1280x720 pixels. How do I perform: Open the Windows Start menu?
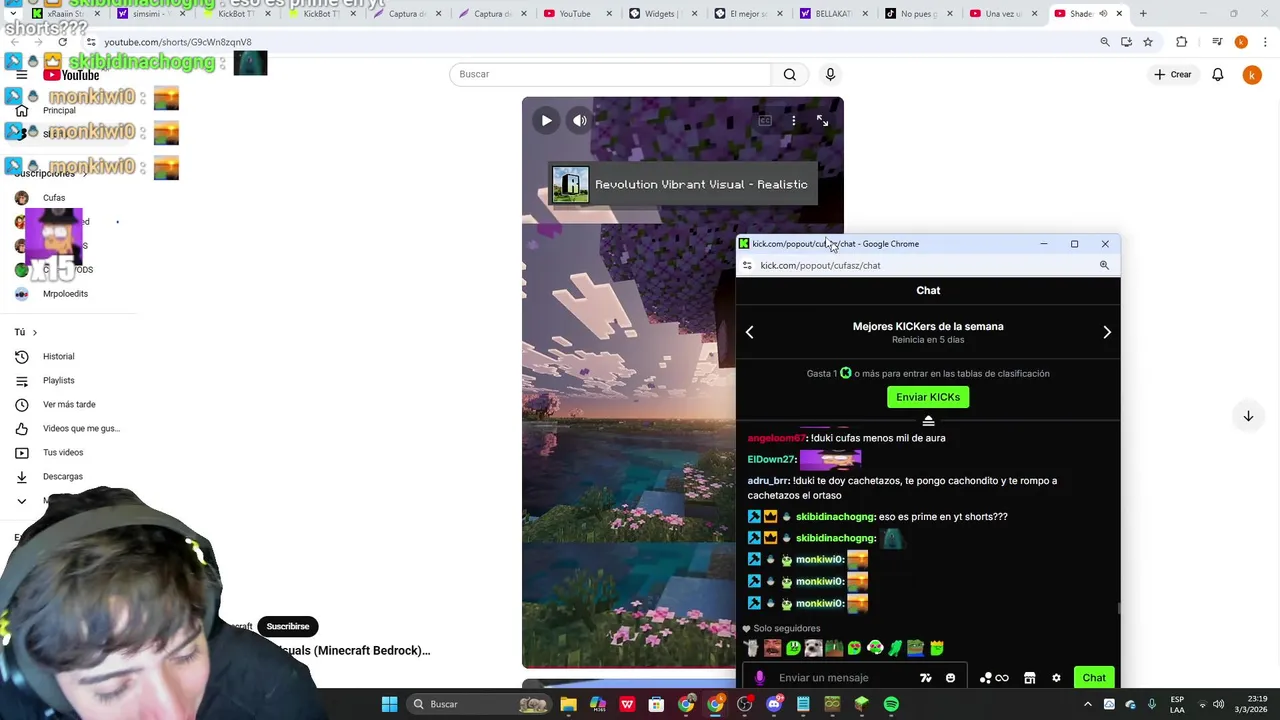coord(389,704)
